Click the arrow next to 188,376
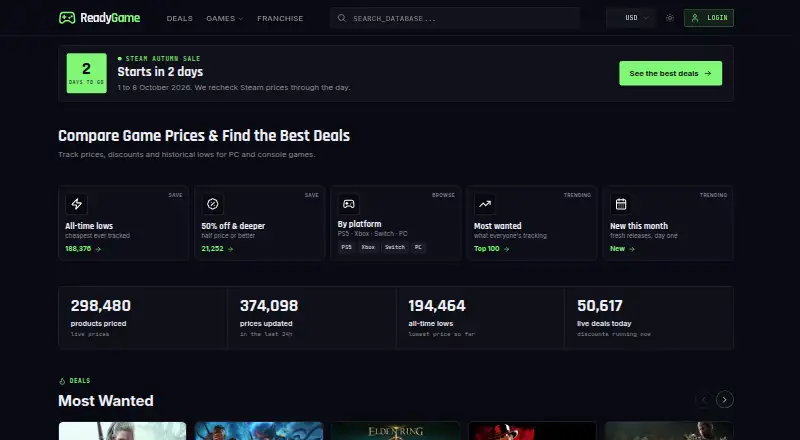Image resolution: width=800 pixels, height=440 pixels. [x=98, y=249]
